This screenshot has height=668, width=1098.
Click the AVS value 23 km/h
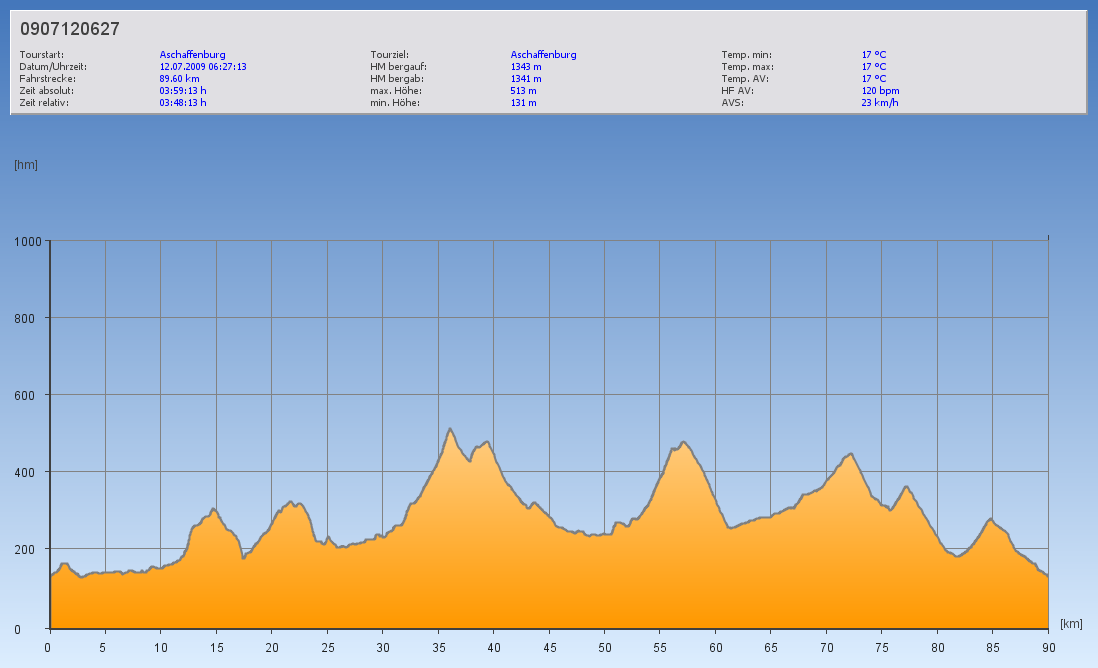pyautogui.click(x=879, y=102)
